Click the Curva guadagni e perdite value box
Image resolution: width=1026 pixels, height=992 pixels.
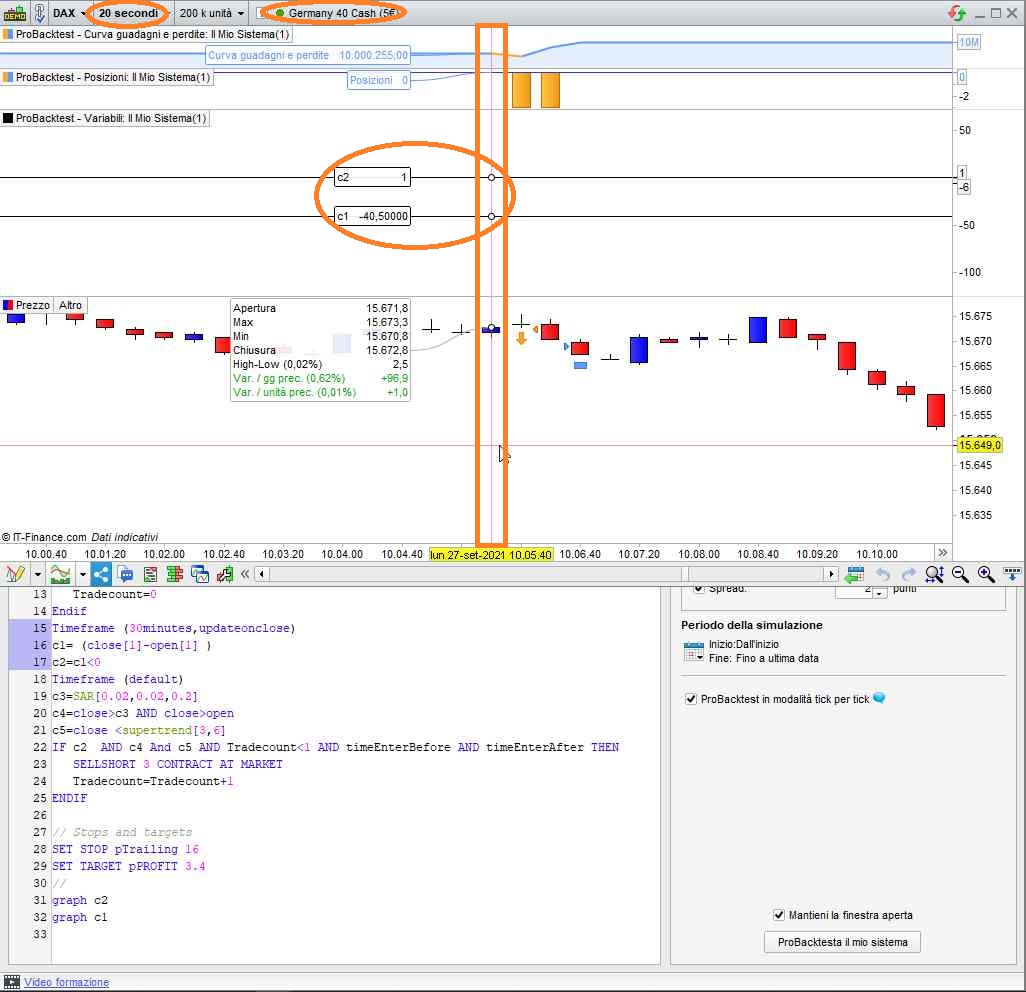click(x=308, y=56)
